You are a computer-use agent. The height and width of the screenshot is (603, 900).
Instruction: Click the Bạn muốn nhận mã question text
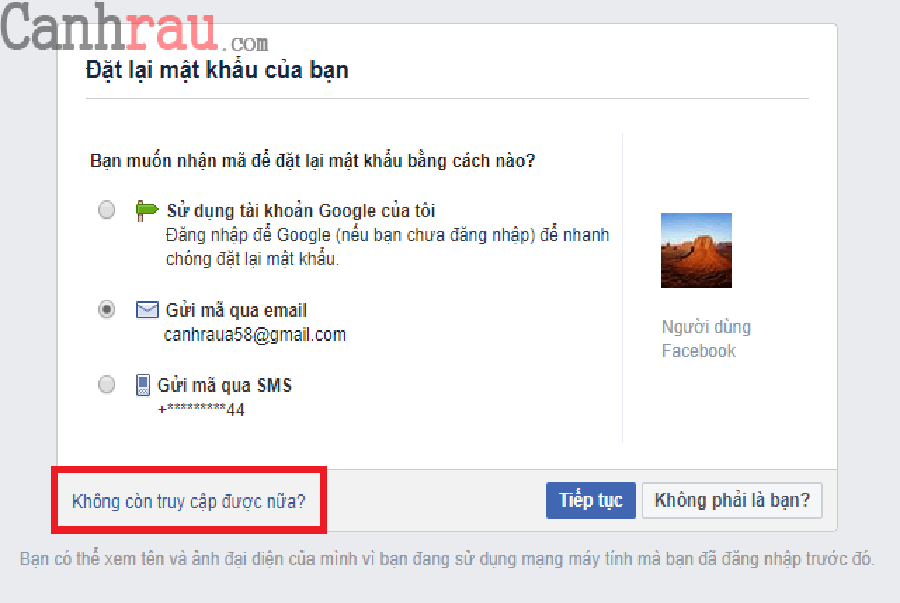pos(313,161)
